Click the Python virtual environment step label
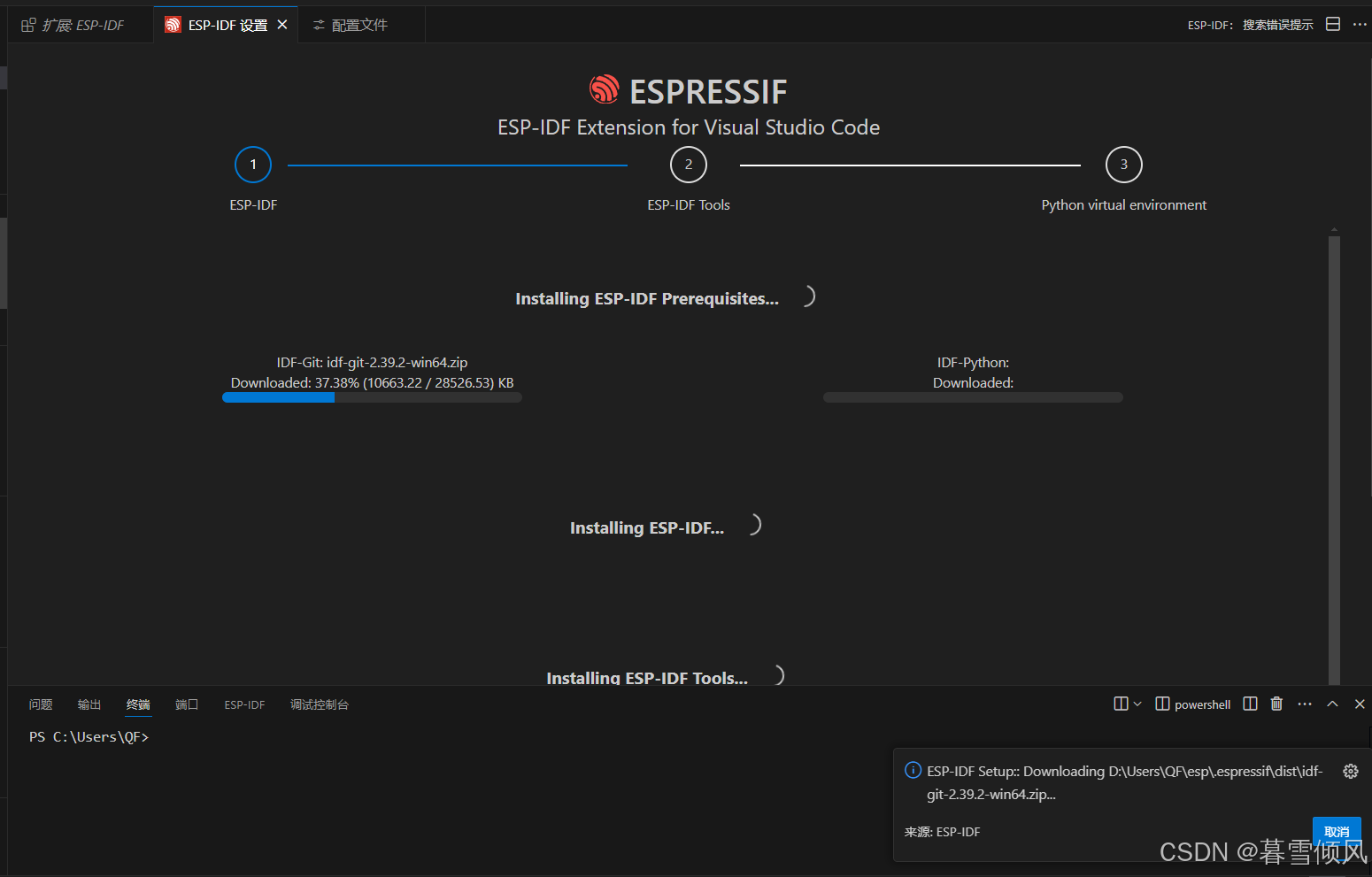The image size is (1372, 877). coord(1124,204)
